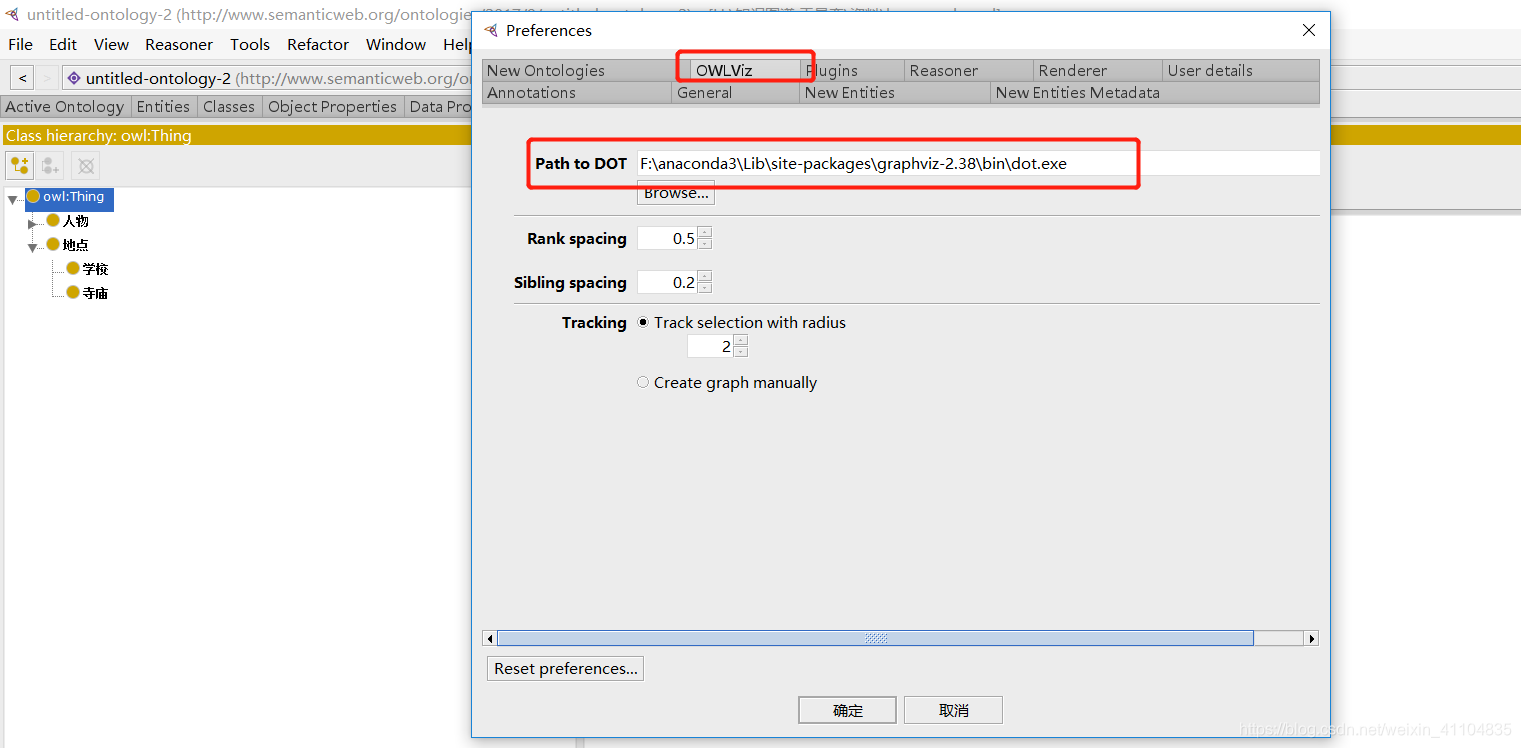
Task: Select Track selection with radius option
Action: point(643,322)
